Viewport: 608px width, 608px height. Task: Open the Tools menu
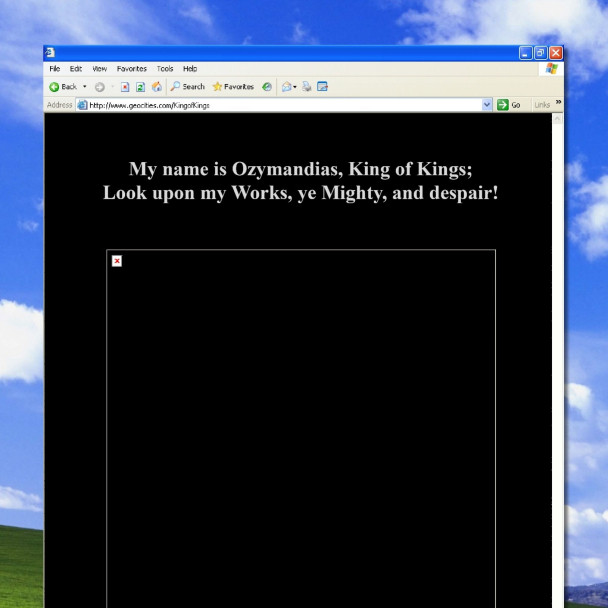164,69
